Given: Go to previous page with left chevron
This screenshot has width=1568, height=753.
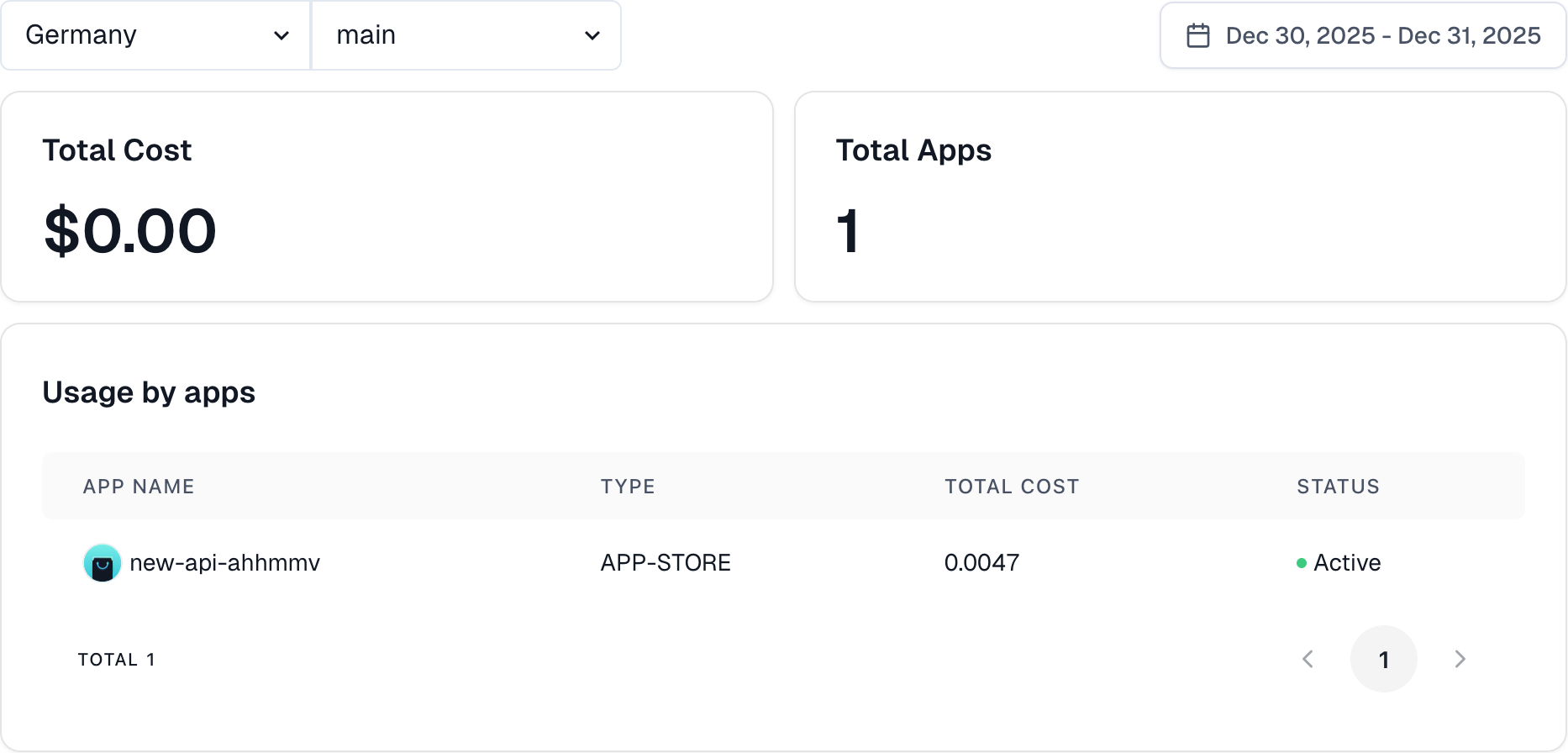Looking at the screenshot, I should point(1308,659).
